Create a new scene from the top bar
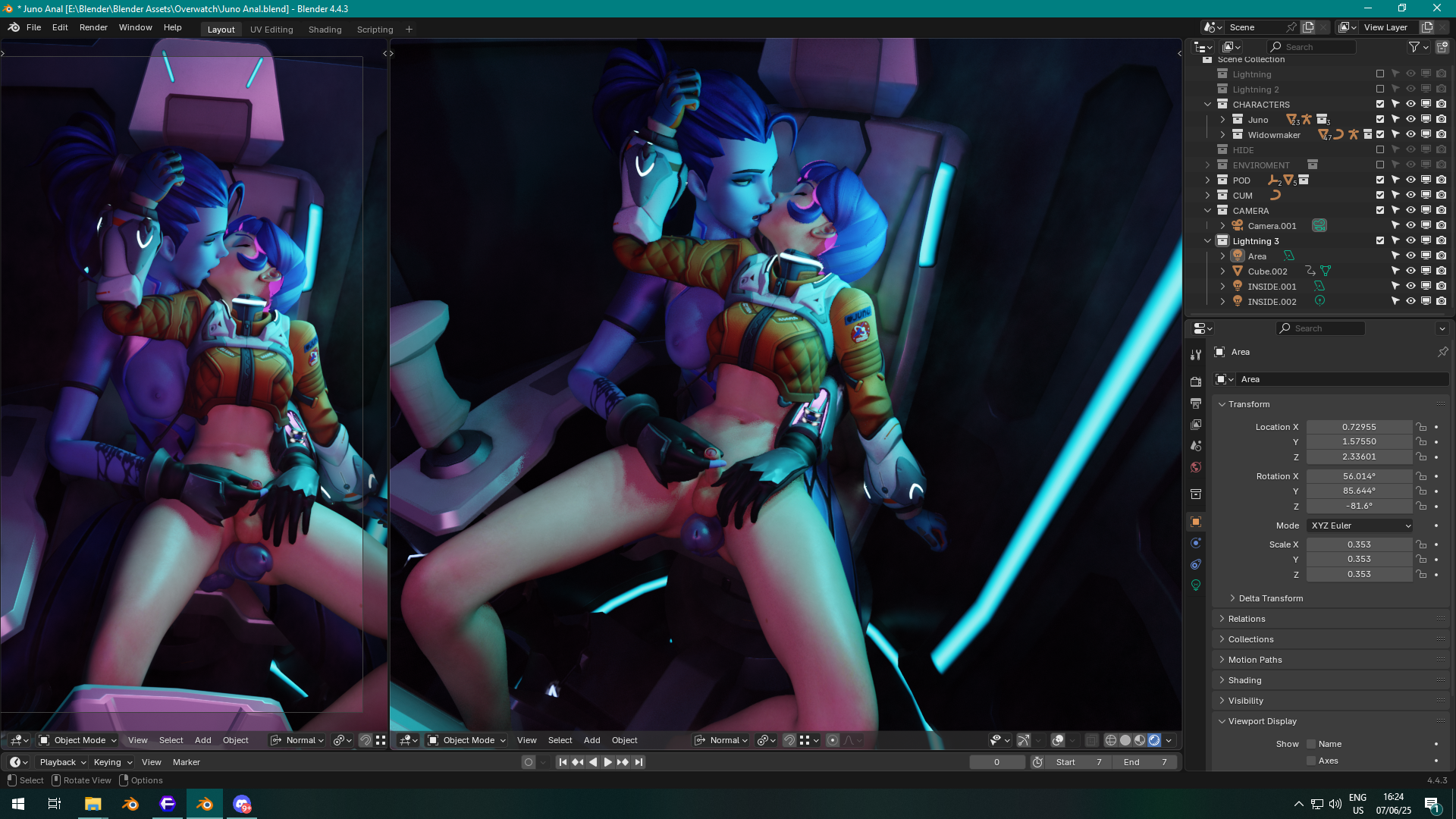The width and height of the screenshot is (1456, 819). 1308,27
